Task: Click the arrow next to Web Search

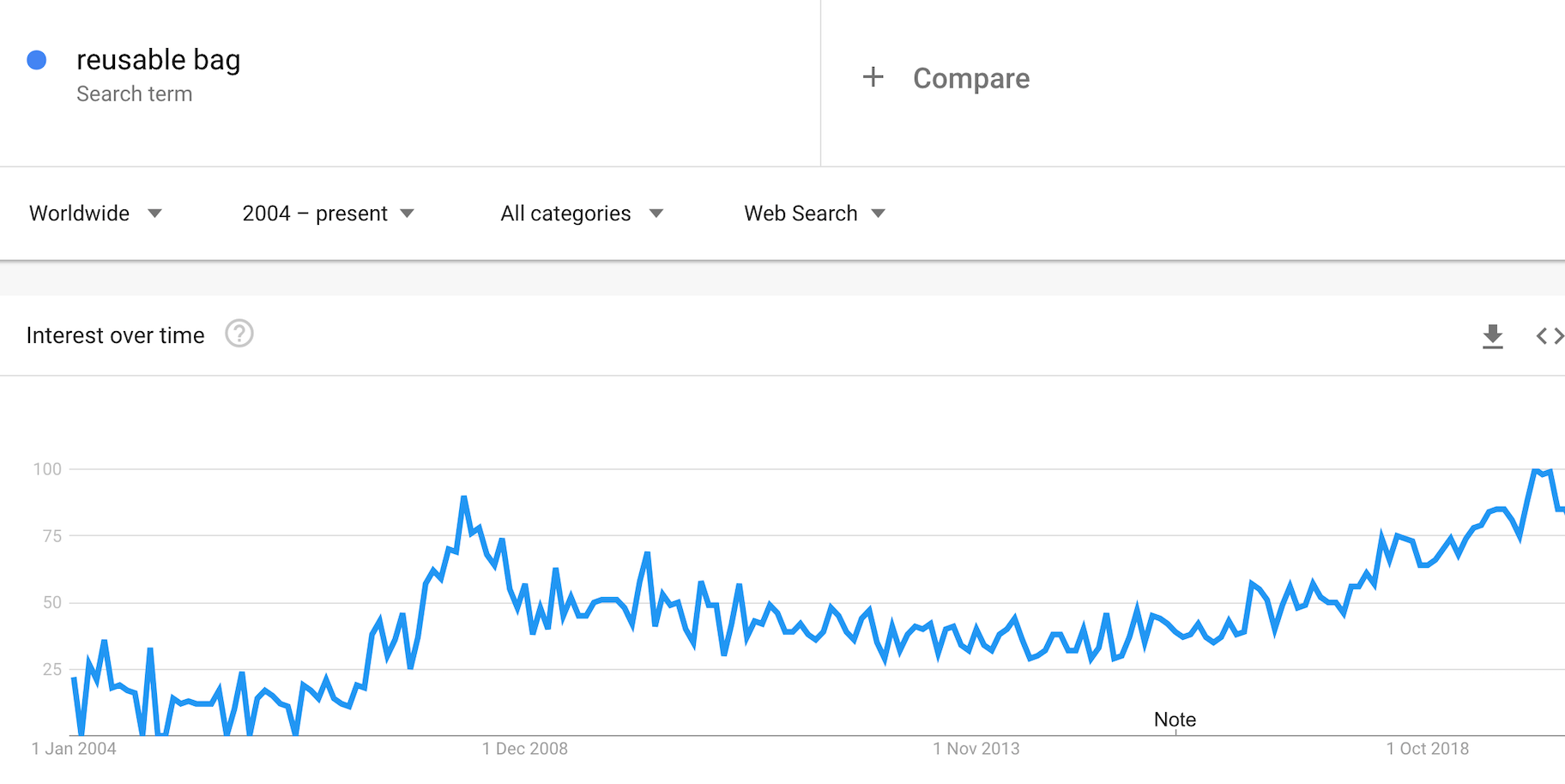Action: point(878,214)
